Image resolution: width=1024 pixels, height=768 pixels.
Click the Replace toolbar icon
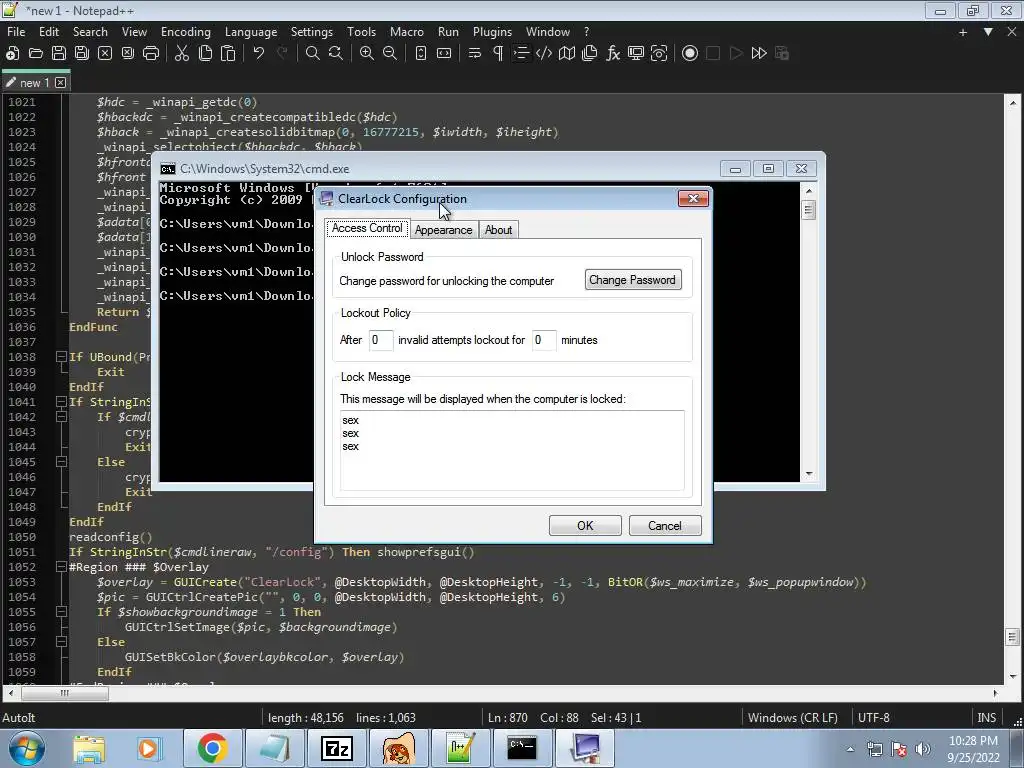pos(336,54)
